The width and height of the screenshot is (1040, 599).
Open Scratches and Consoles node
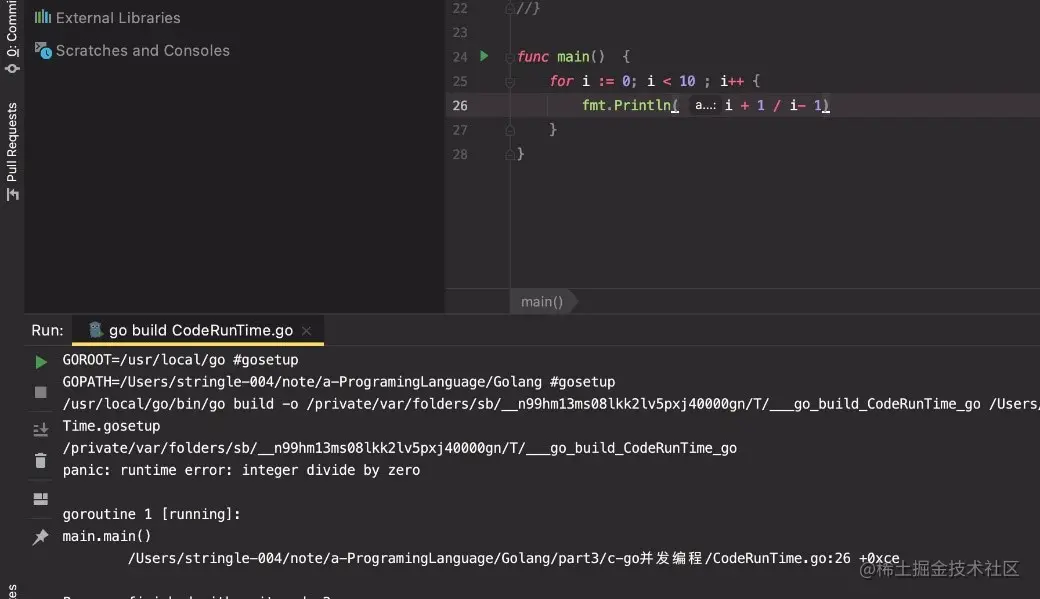(x=132, y=50)
